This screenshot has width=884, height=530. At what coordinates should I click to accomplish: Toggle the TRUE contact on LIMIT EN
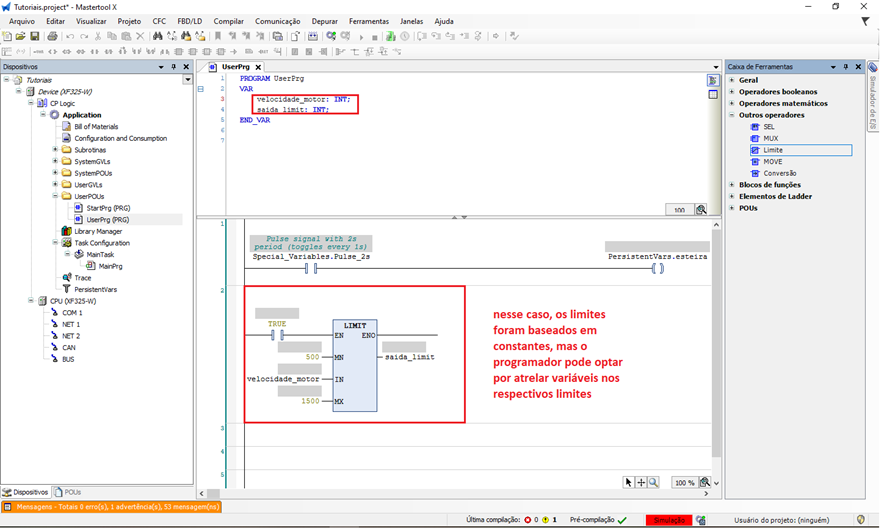pyautogui.click(x=276, y=336)
